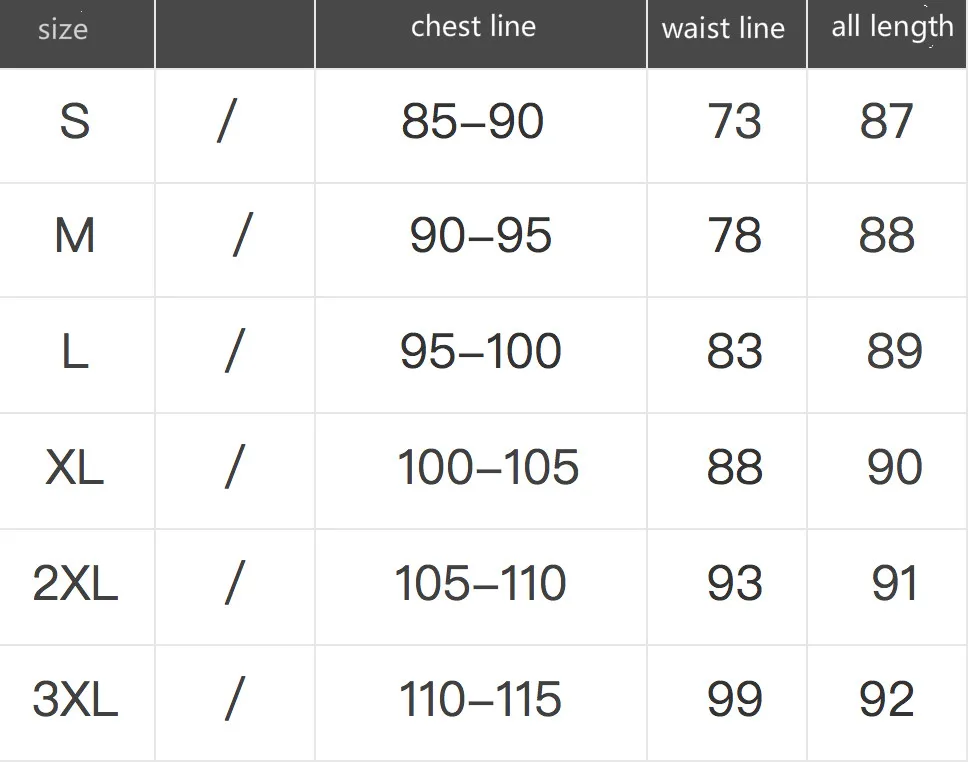Click the M size cell
The height and width of the screenshot is (762, 968).
coord(75,236)
